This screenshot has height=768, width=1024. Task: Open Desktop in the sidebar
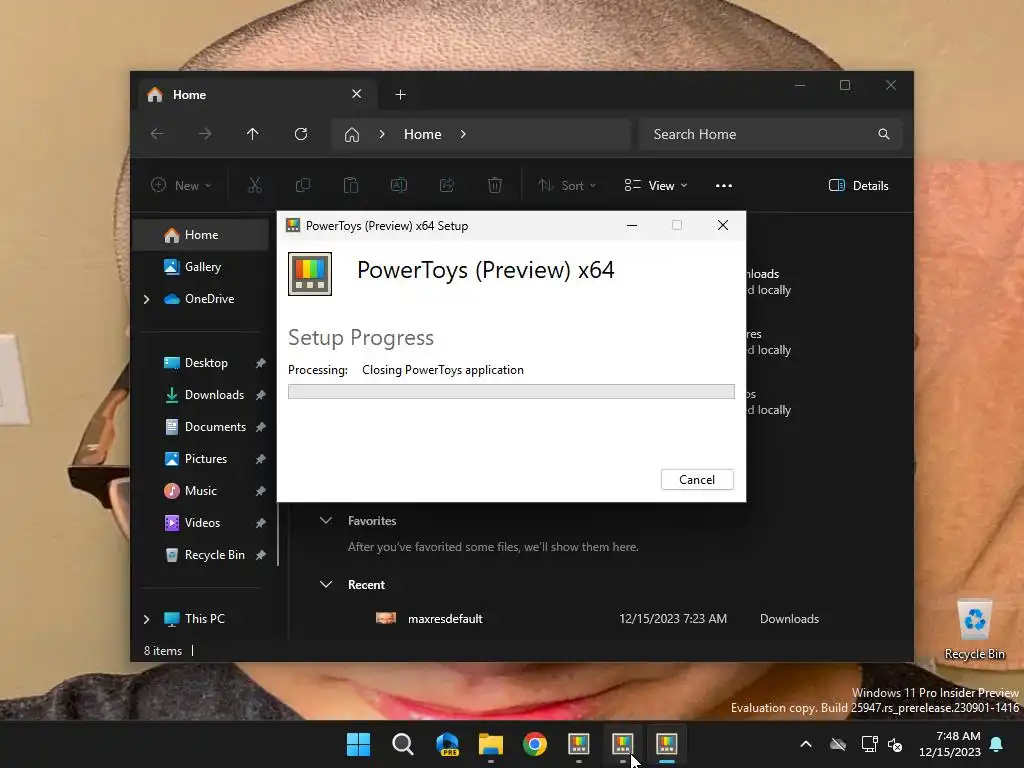click(206, 362)
